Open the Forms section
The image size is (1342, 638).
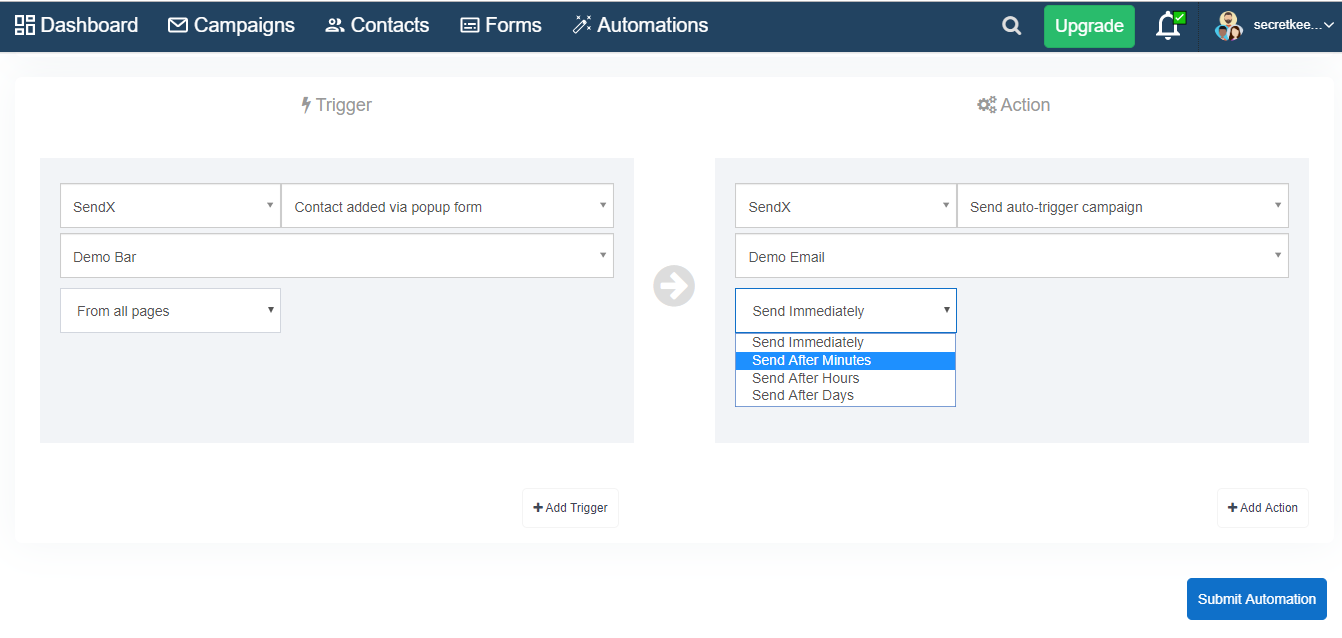click(500, 25)
